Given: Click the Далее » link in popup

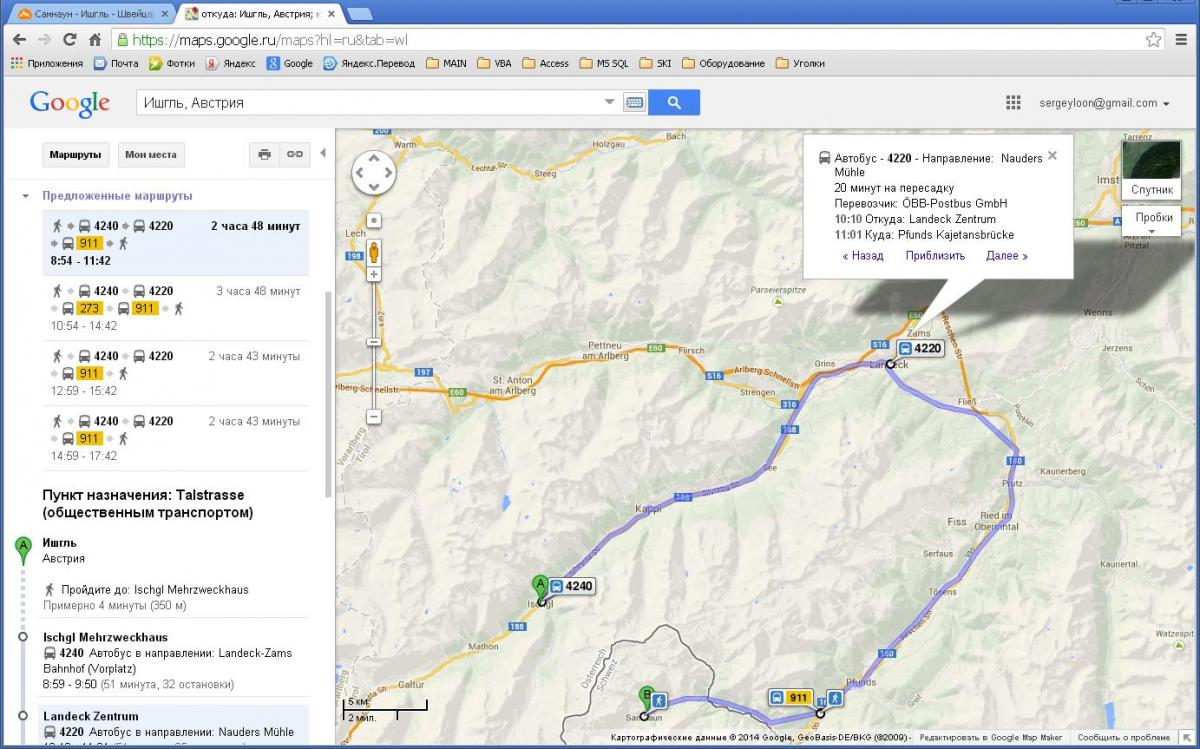Looking at the screenshot, I should click(1007, 255).
